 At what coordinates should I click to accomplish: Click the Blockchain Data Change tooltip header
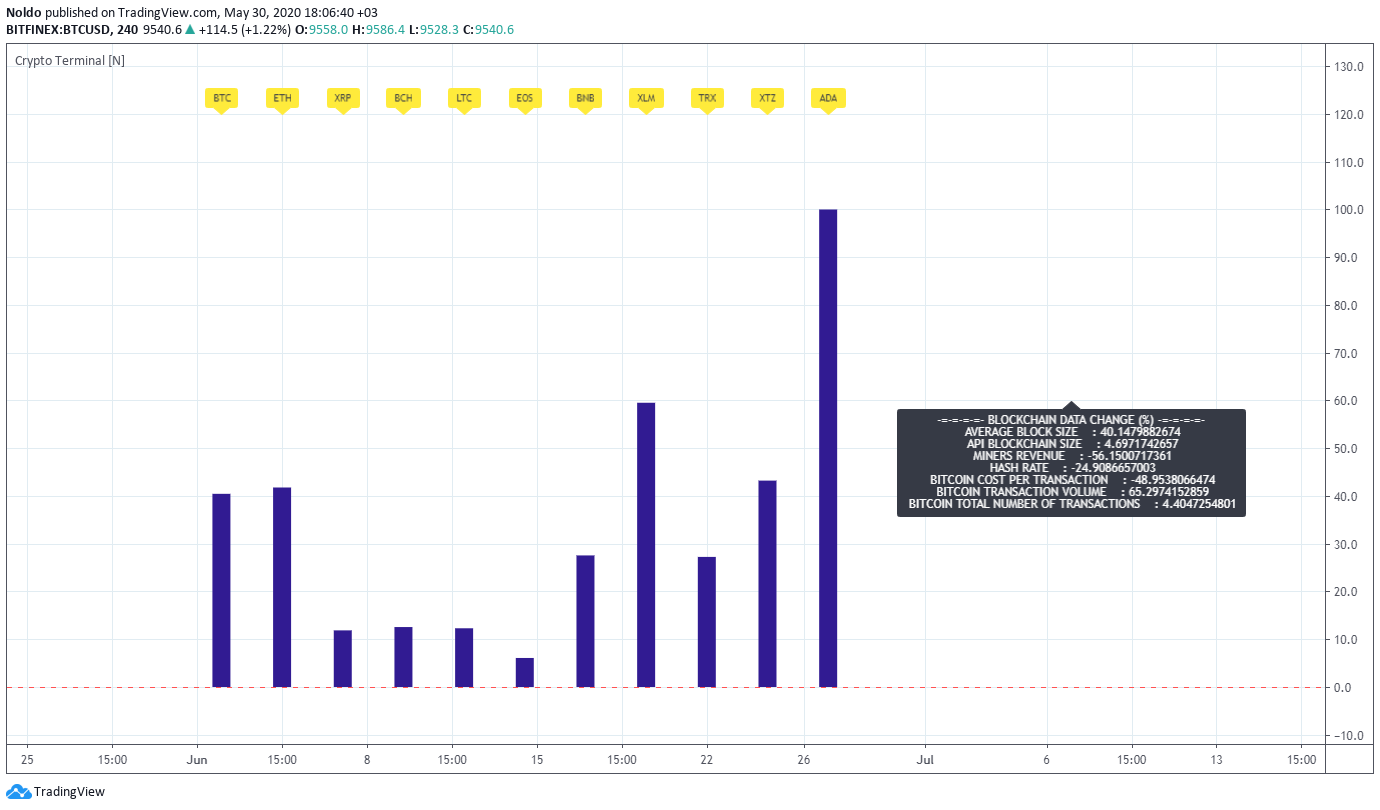pyautogui.click(x=1071, y=420)
